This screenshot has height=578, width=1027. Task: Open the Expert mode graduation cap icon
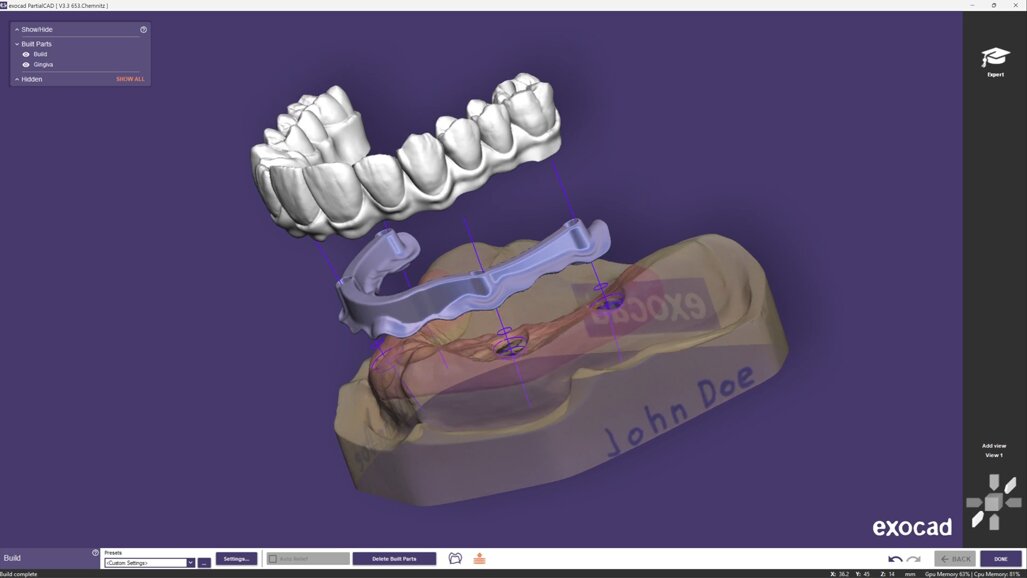point(994,55)
